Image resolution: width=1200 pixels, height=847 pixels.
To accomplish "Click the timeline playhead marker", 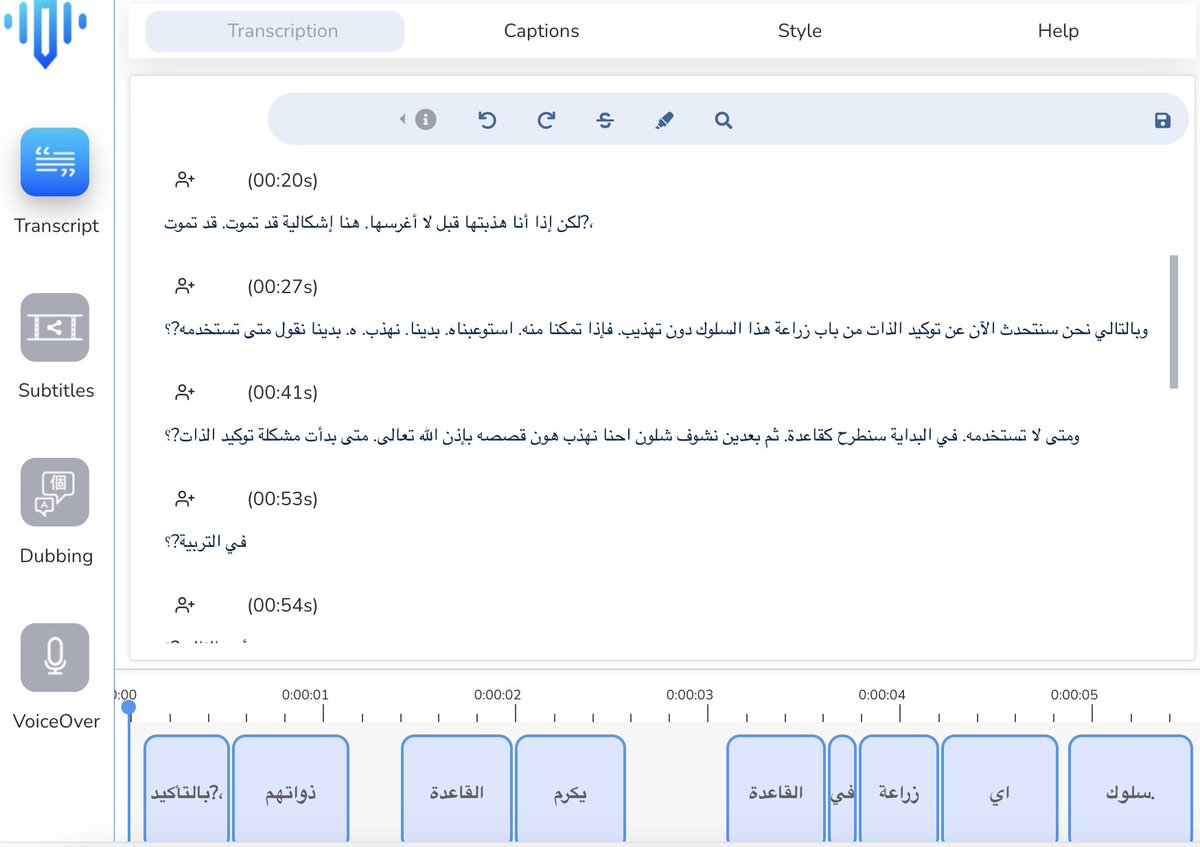I will point(128,708).
